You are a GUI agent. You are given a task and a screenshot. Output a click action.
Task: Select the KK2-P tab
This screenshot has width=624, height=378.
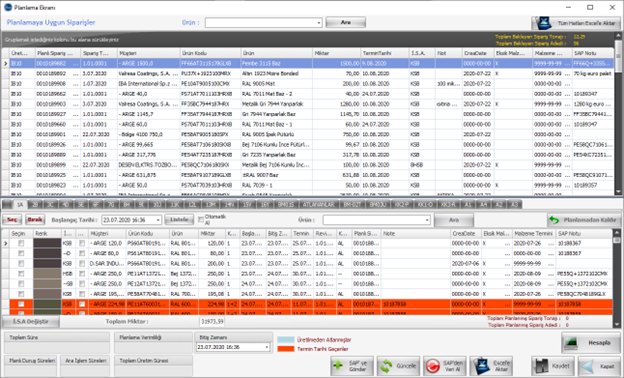pos(402,205)
